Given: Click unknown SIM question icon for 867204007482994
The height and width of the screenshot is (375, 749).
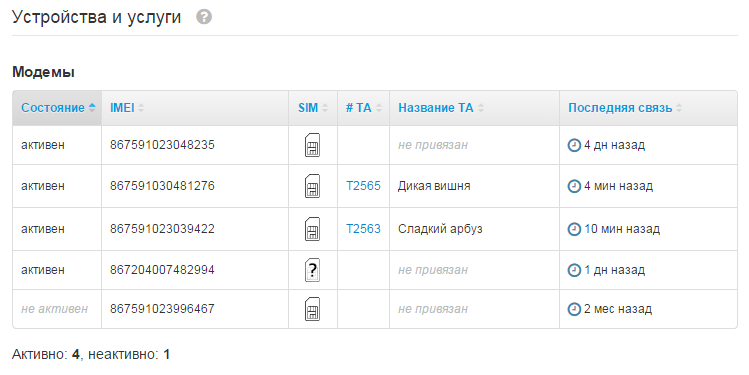Looking at the screenshot, I should [x=312, y=270].
